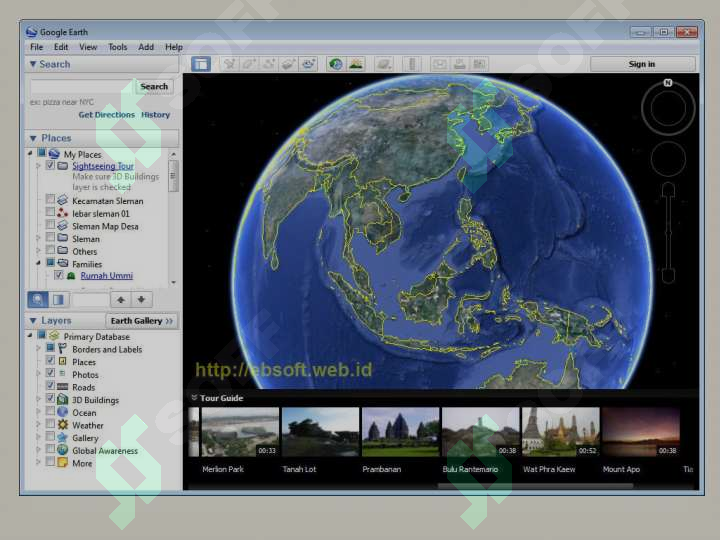Screen dimensions: 720x540
Task: Collapse the Tour Guide strip
Action: pos(194,398)
